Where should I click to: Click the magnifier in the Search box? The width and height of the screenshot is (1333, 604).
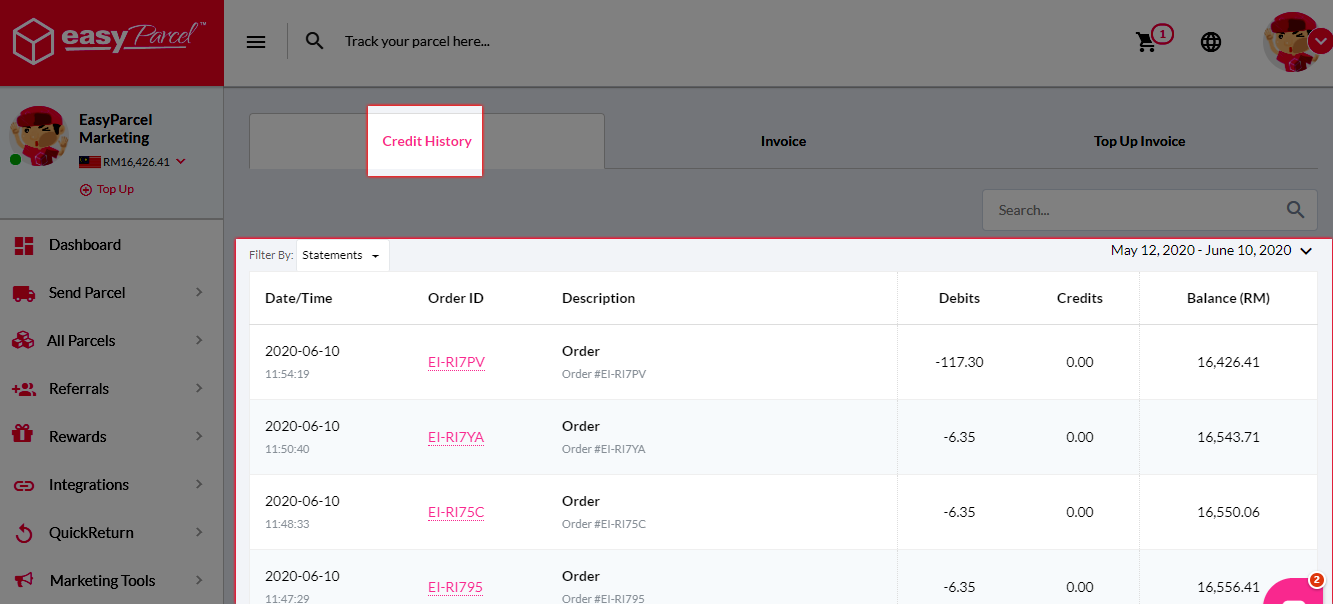pyautogui.click(x=1295, y=210)
